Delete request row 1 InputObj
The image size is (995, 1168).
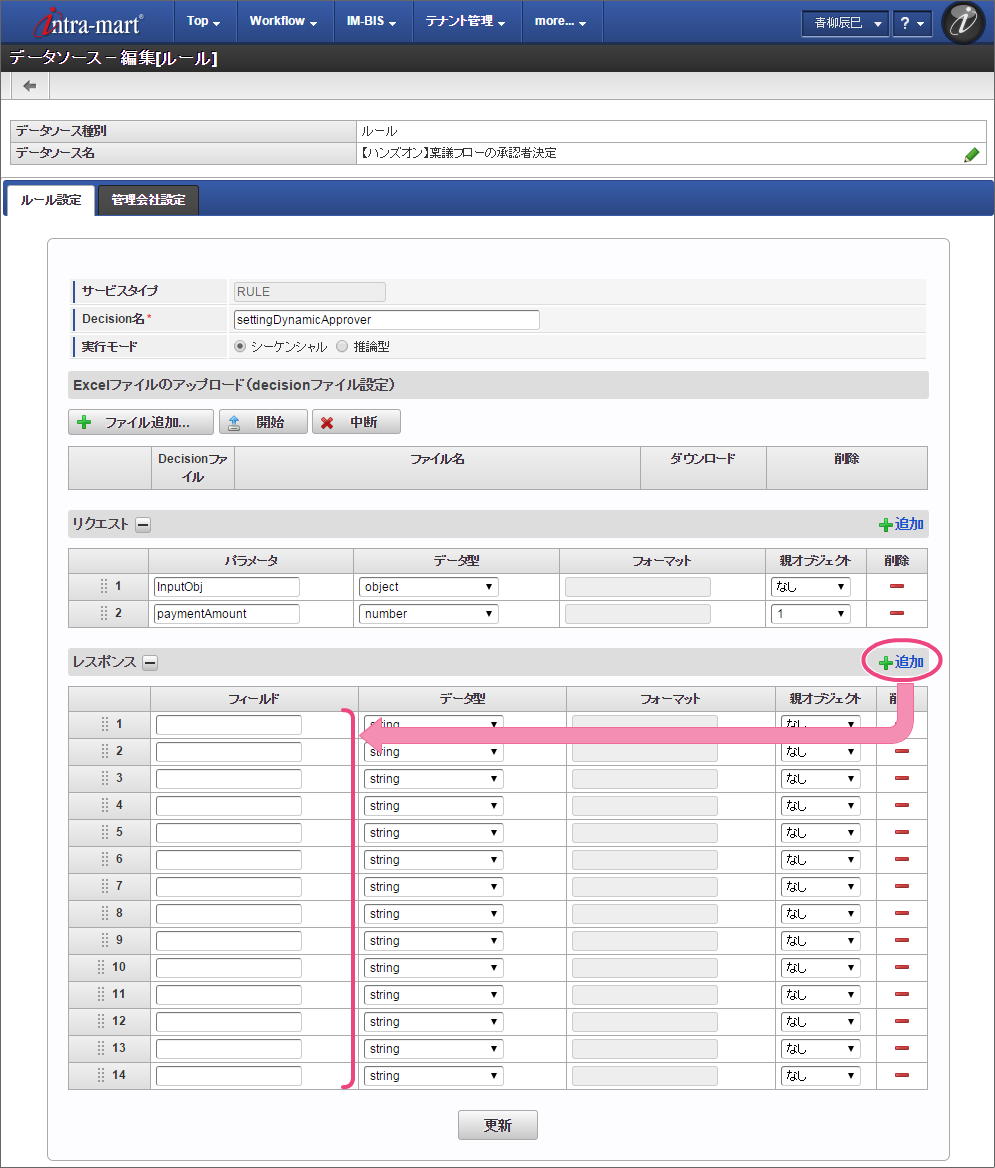[897, 587]
